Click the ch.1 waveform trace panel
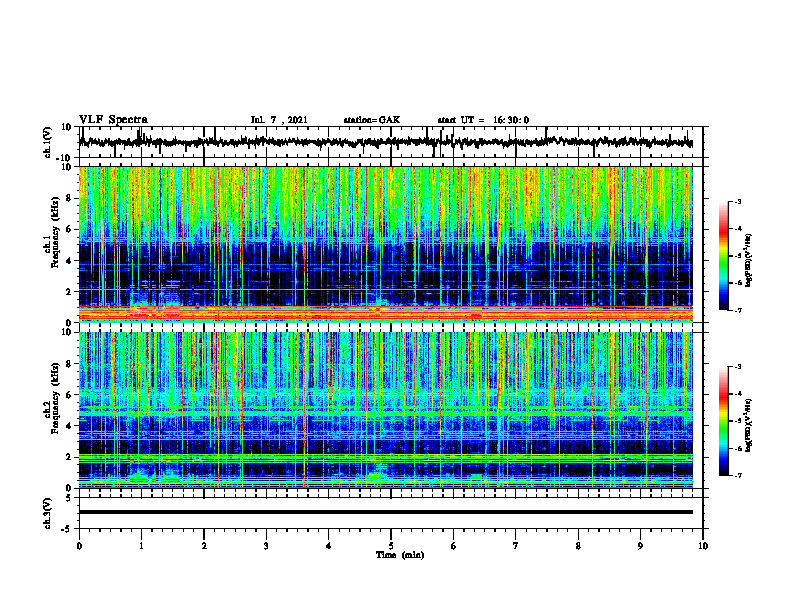The width and height of the screenshot is (792, 612). point(390,142)
